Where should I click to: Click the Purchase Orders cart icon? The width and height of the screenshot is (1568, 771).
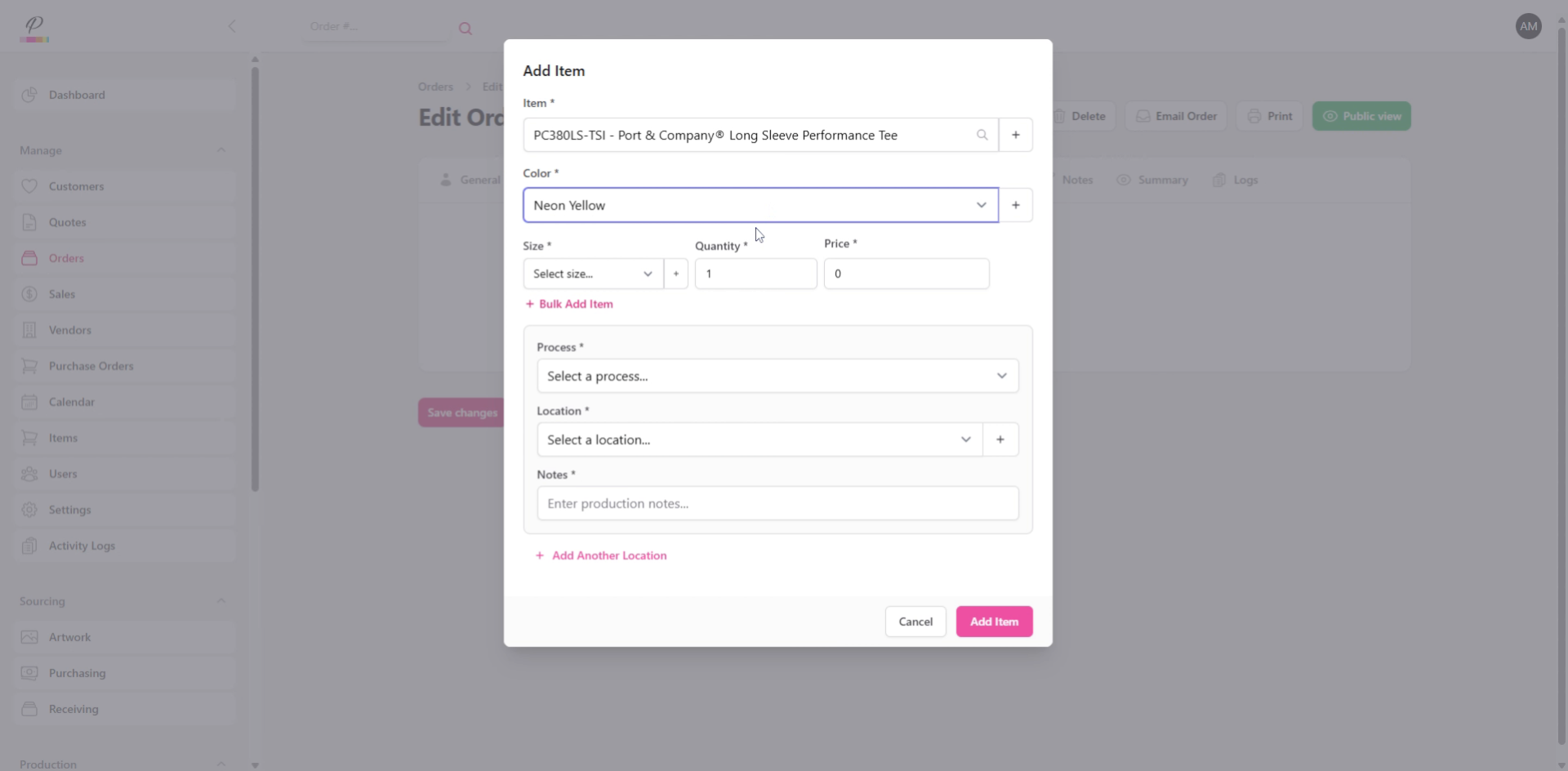coord(29,365)
